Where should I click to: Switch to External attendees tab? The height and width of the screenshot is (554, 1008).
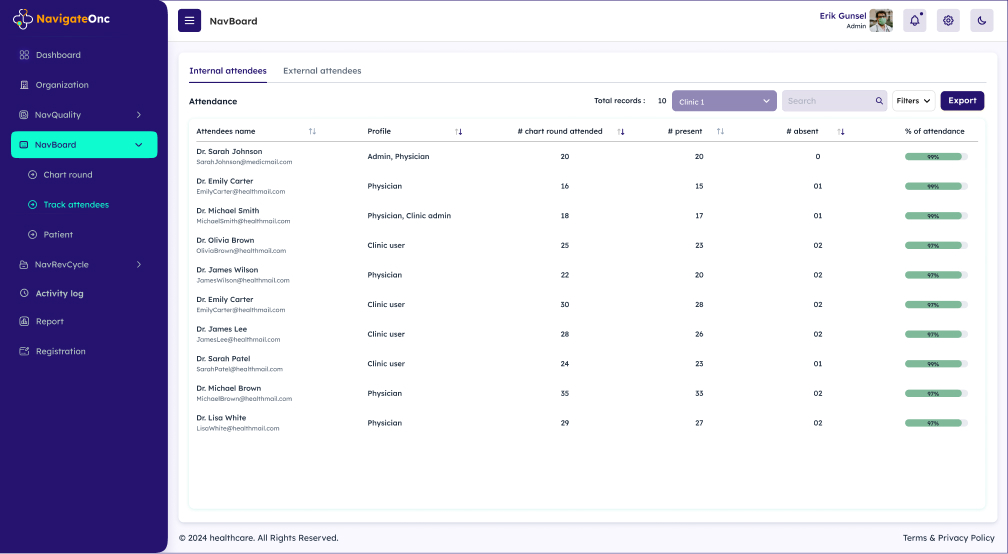coord(322,71)
